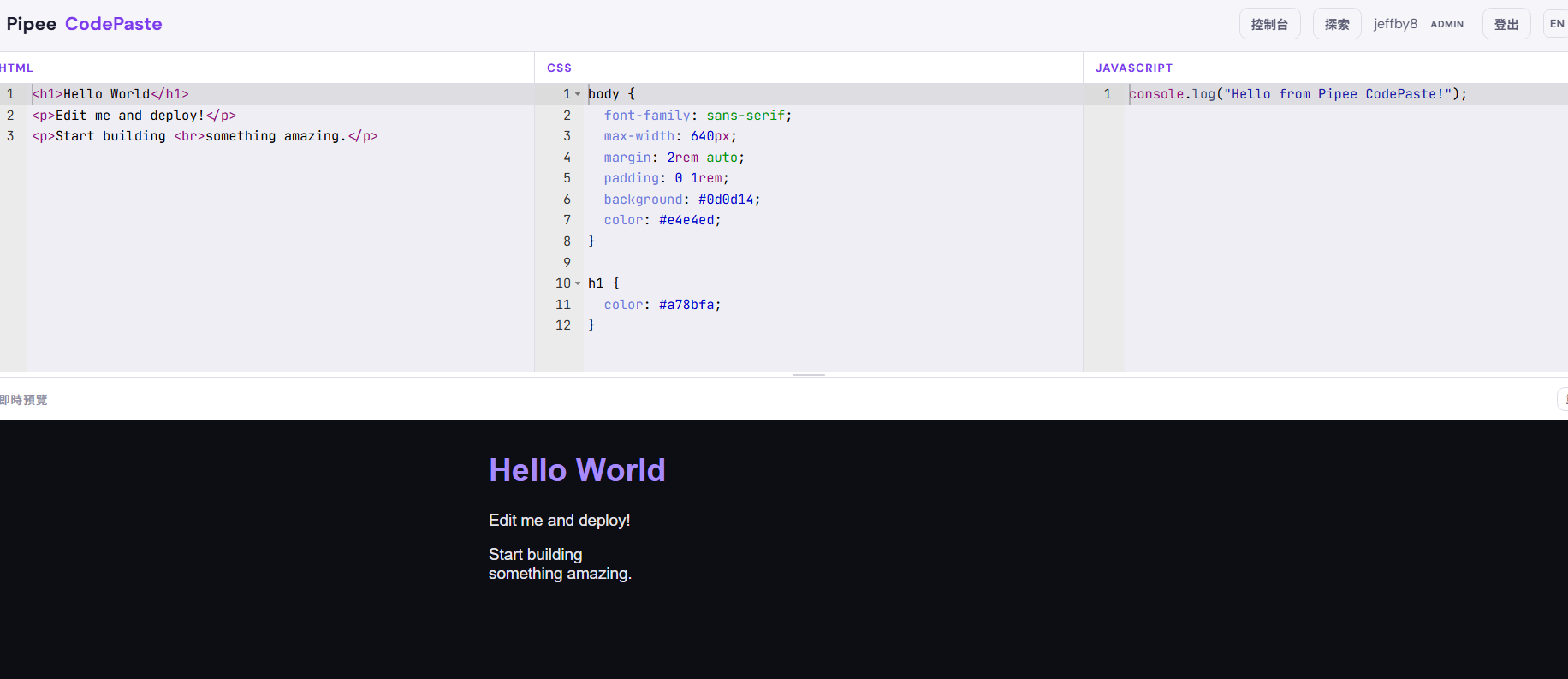Log out with the 登出 button
This screenshot has height=679, width=1568.
pyautogui.click(x=1506, y=24)
